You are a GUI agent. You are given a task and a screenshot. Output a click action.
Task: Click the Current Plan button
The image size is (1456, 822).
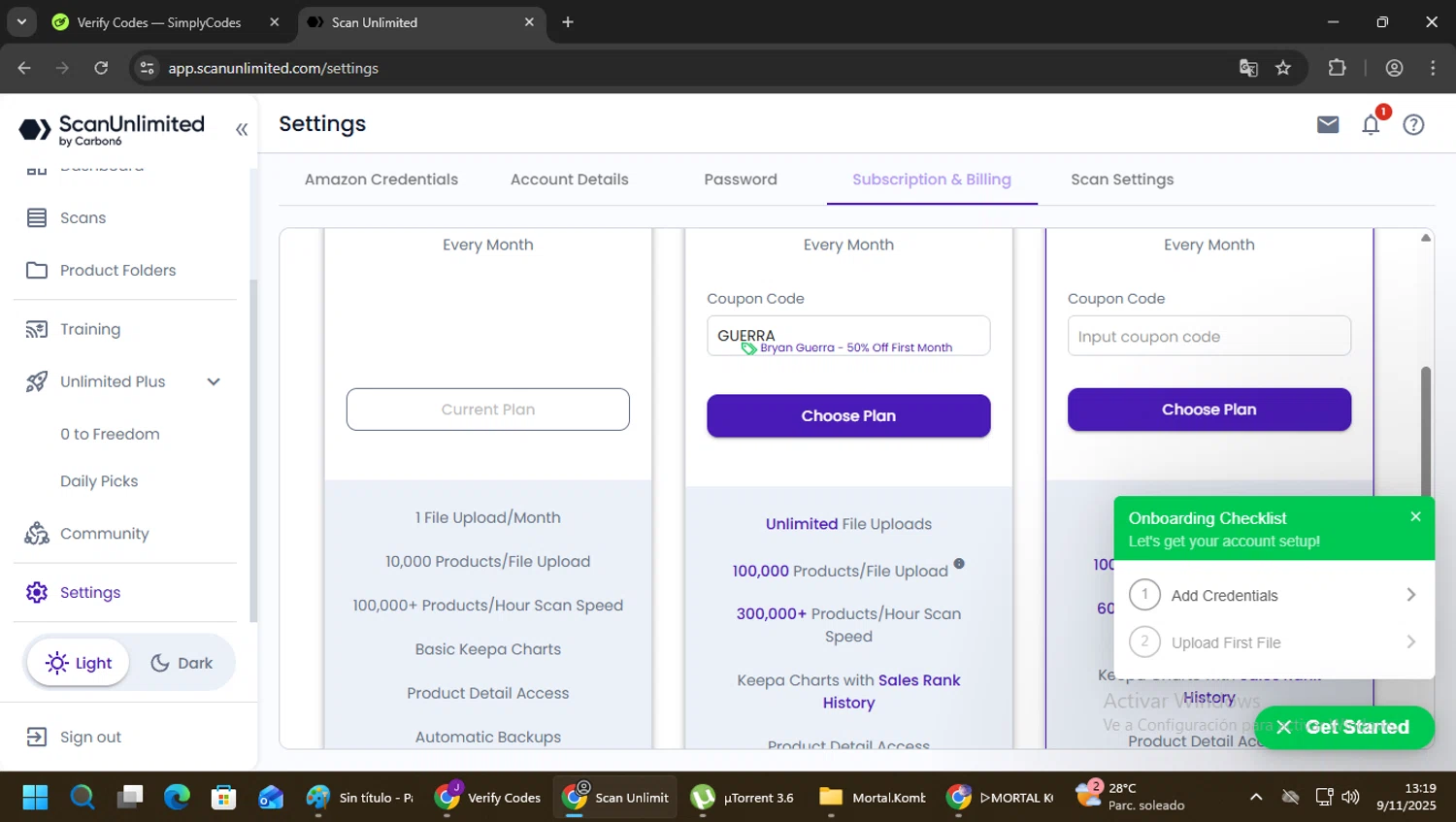pos(488,410)
